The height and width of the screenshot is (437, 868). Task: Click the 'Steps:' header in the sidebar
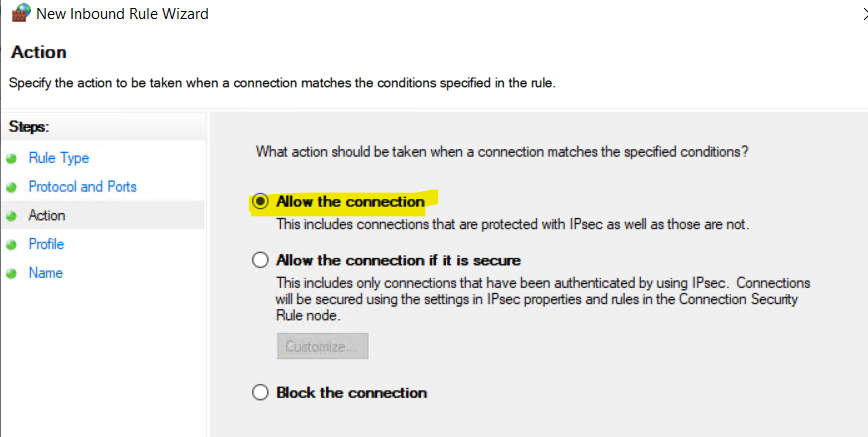(x=29, y=127)
